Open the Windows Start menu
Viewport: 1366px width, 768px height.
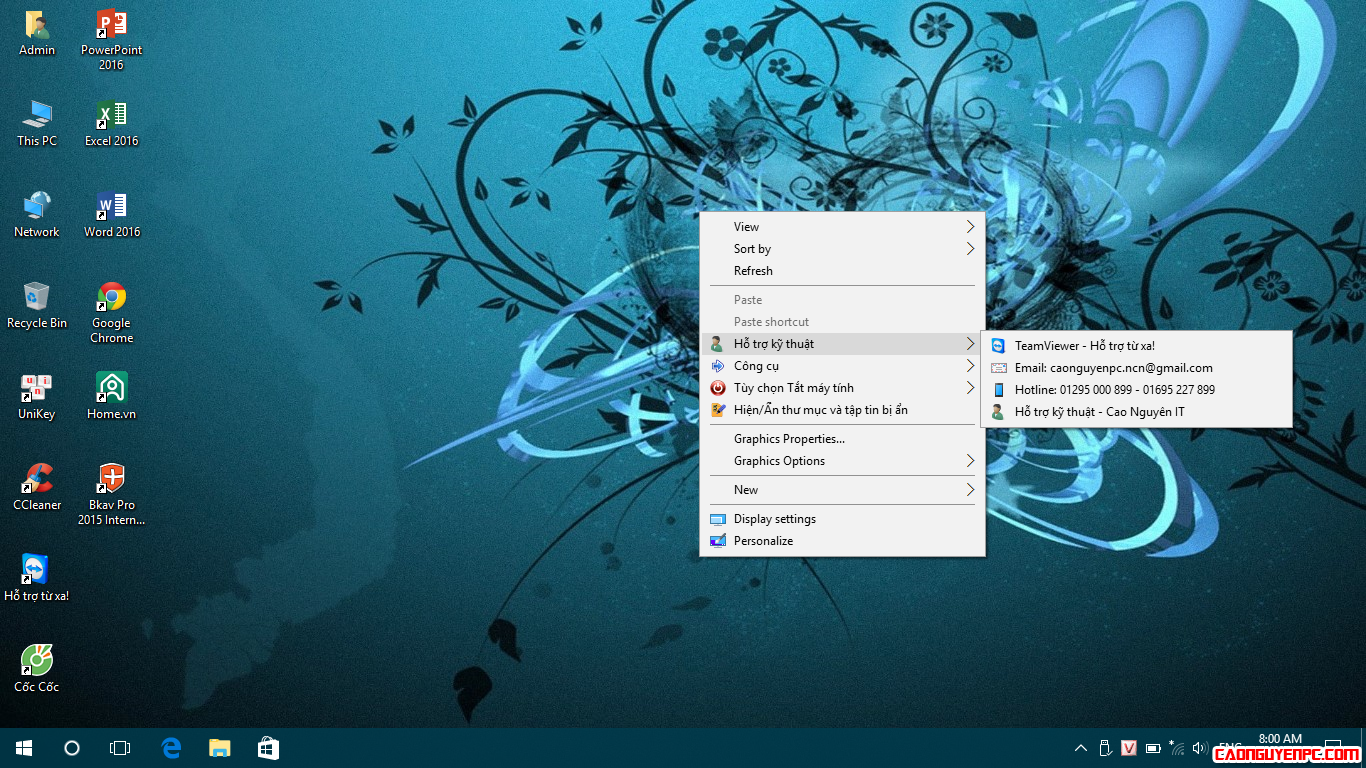tap(24, 748)
